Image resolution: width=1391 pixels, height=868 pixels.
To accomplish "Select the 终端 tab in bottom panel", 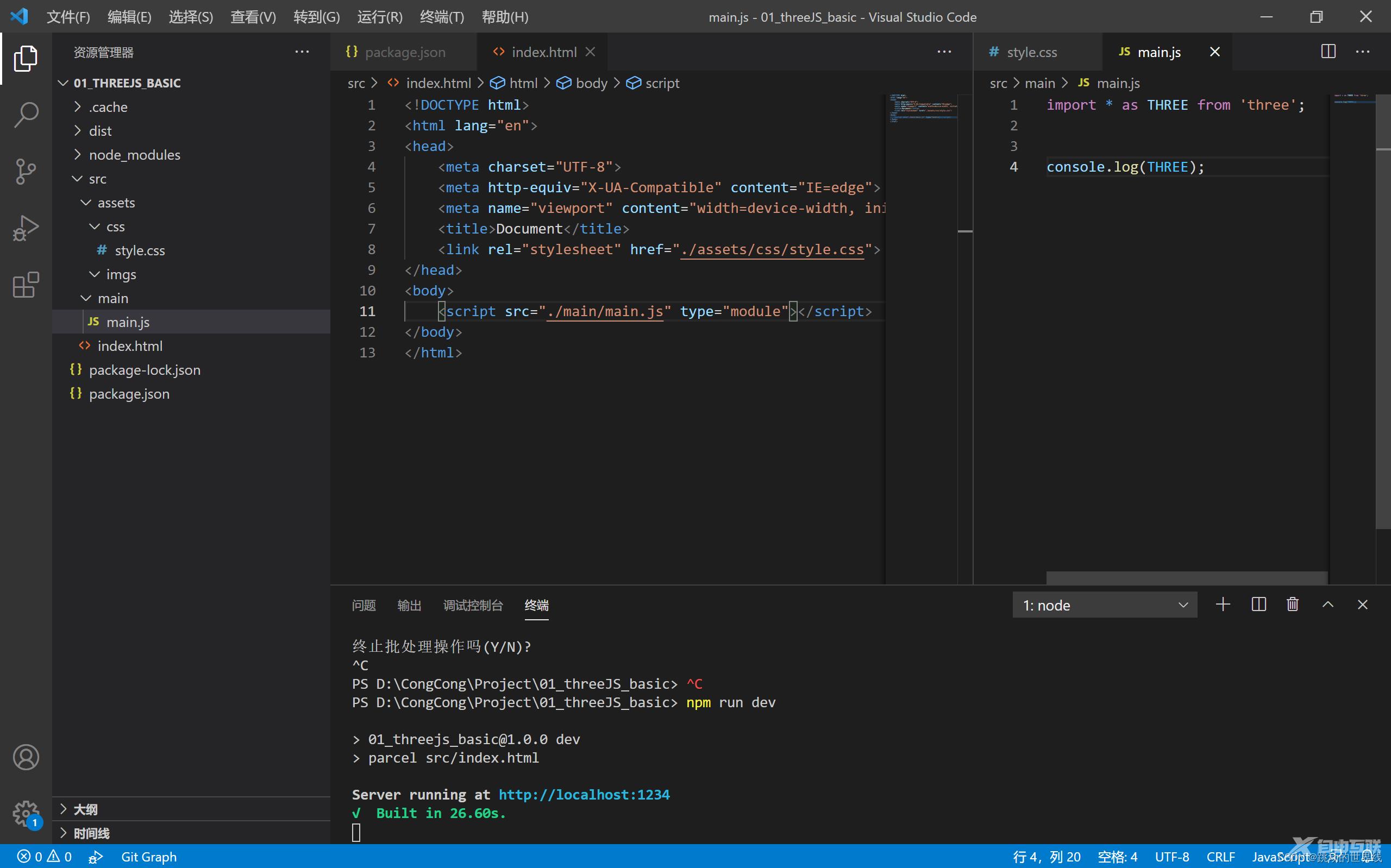I will [x=536, y=605].
